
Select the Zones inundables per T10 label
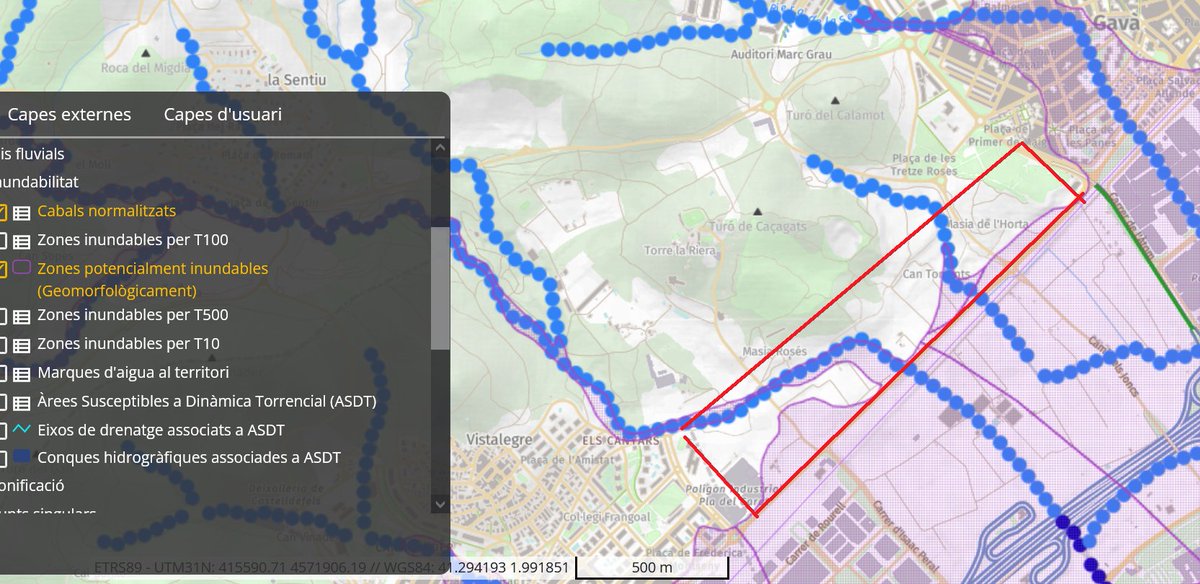tap(128, 343)
